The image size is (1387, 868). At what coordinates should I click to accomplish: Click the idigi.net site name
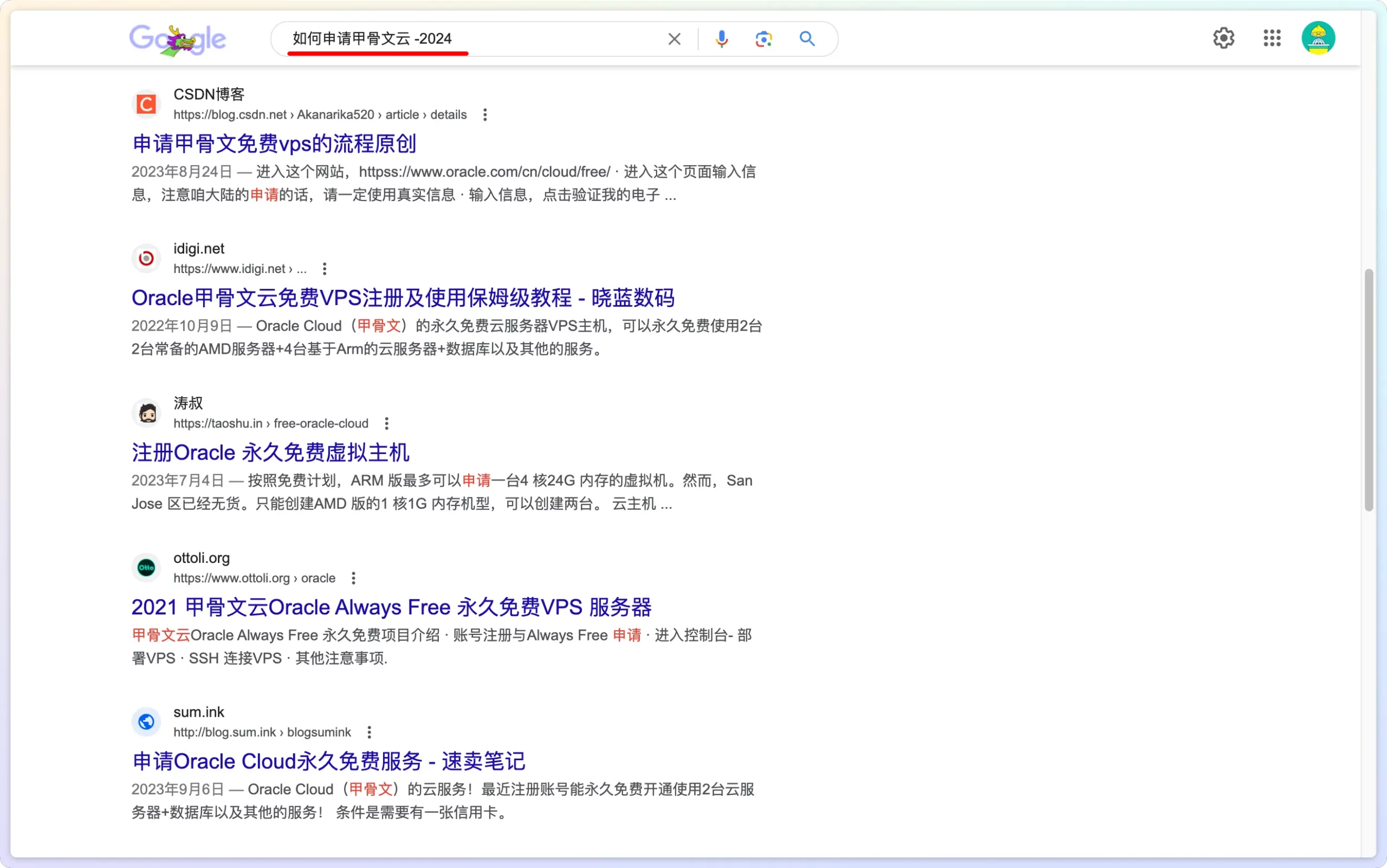199,249
